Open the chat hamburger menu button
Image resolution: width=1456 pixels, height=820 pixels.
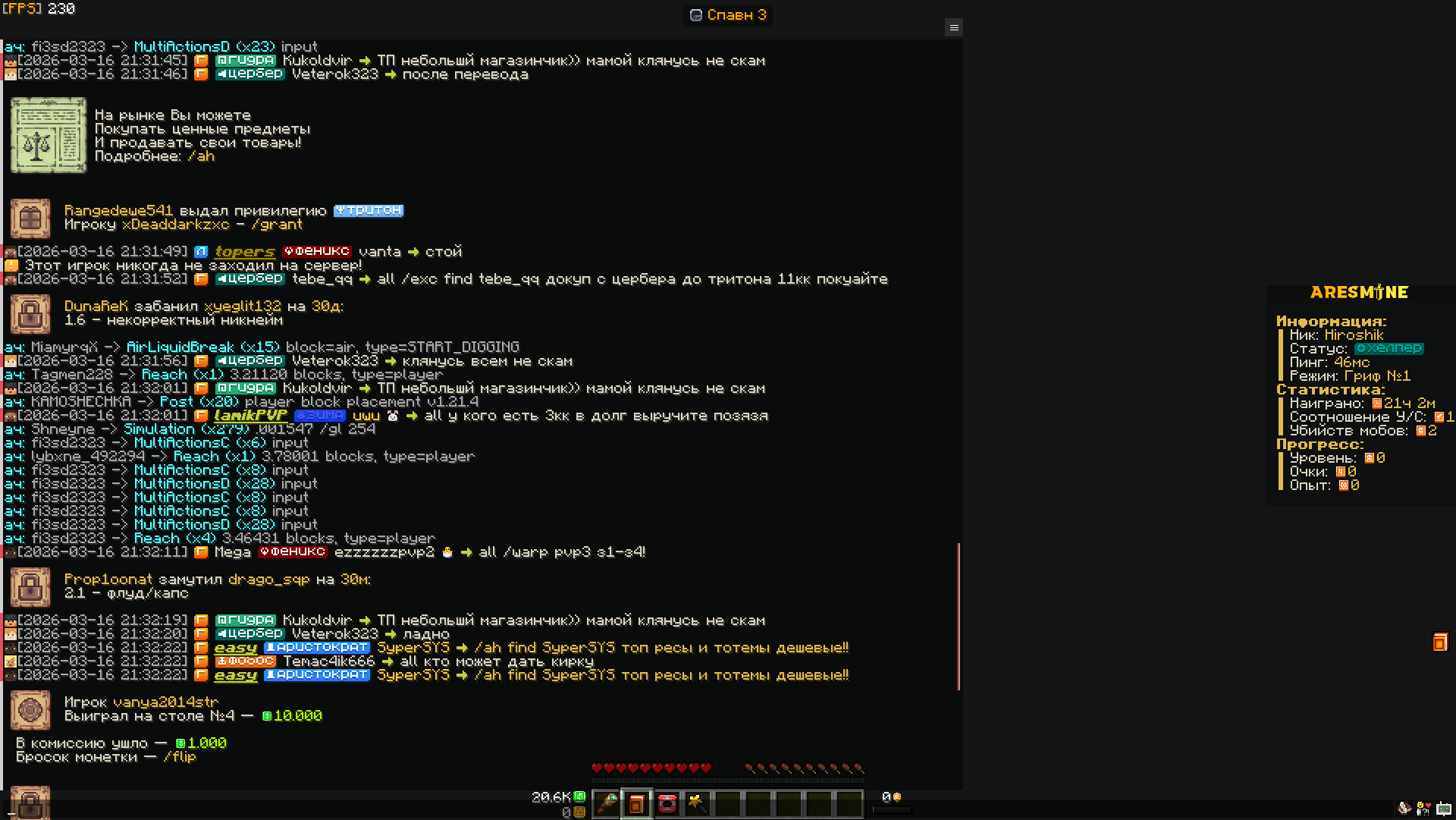point(954,27)
